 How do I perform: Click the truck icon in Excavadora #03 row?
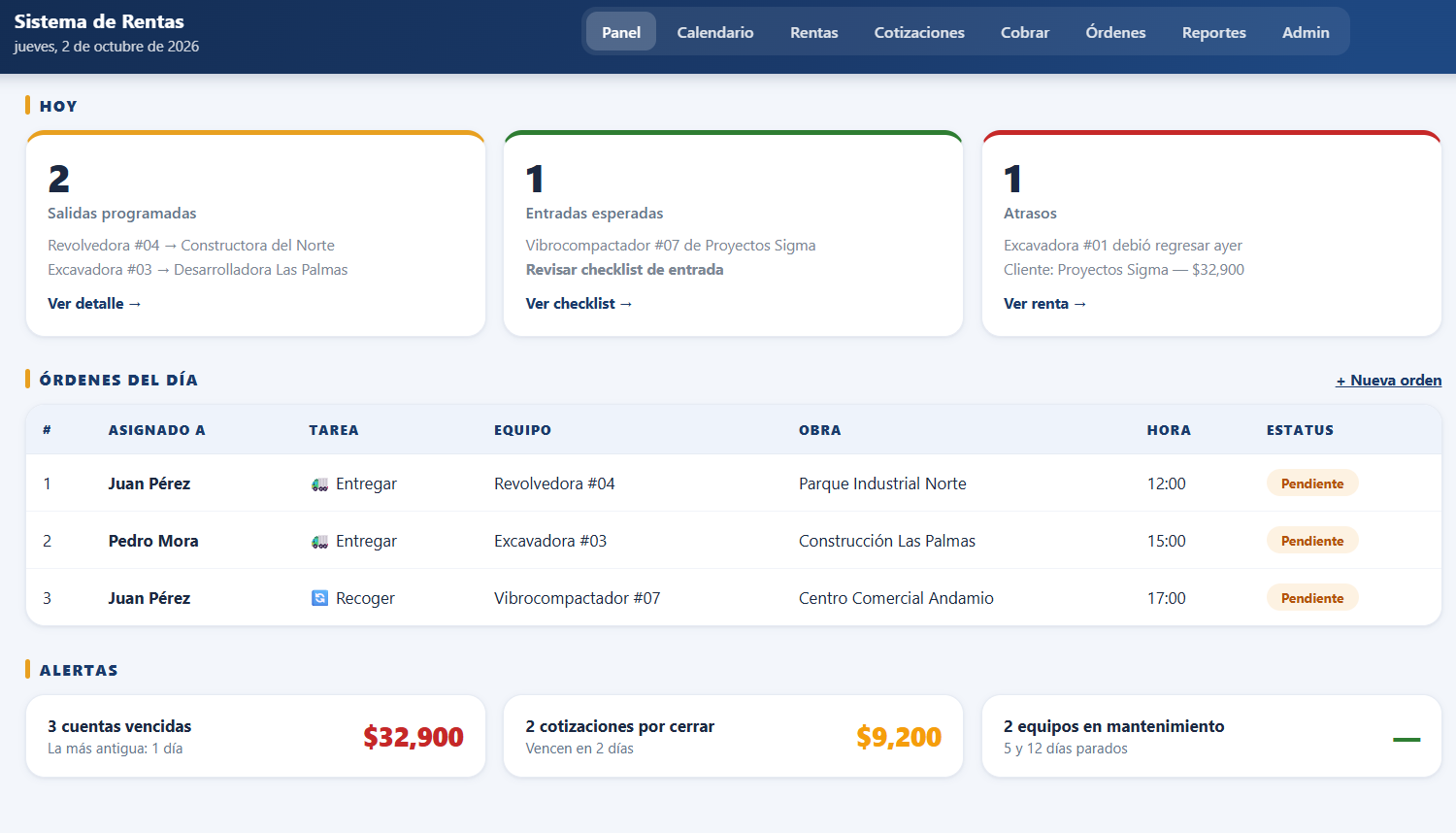pyautogui.click(x=319, y=542)
